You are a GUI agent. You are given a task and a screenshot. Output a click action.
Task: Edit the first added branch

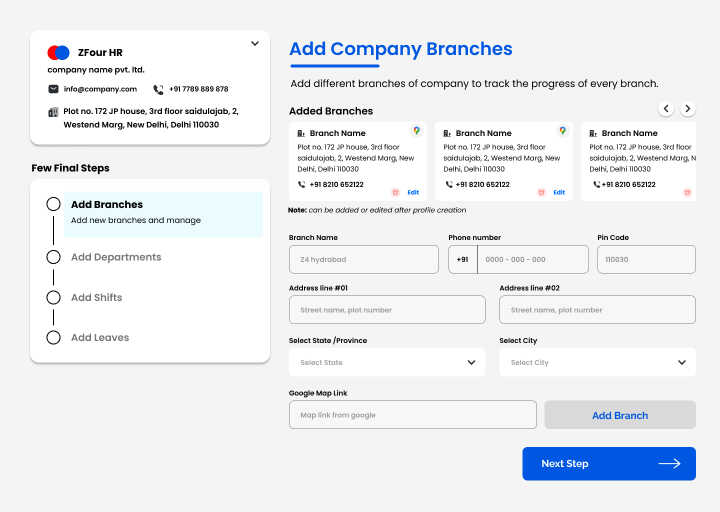[413, 192]
